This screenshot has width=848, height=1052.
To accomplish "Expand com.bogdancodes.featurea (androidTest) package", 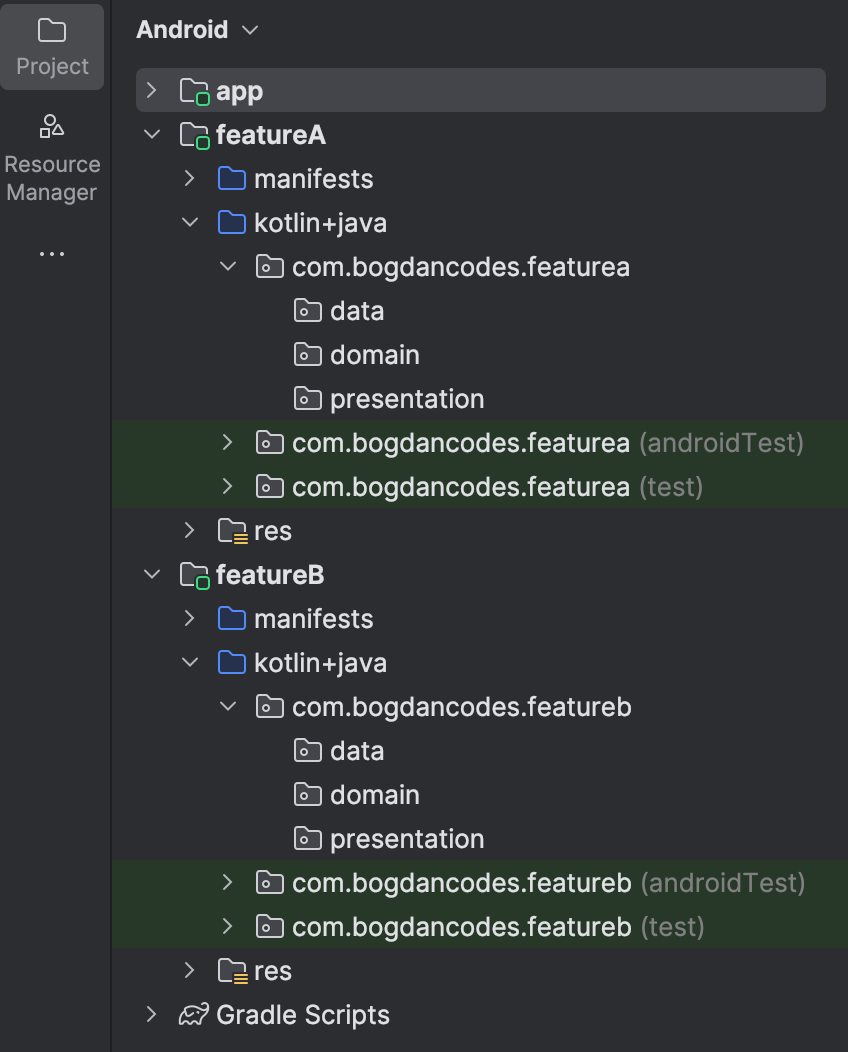I will (x=227, y=442).
